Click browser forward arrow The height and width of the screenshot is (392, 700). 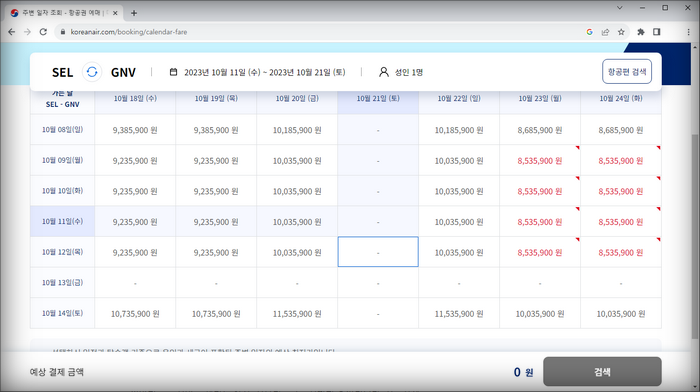tap(27, 32)
